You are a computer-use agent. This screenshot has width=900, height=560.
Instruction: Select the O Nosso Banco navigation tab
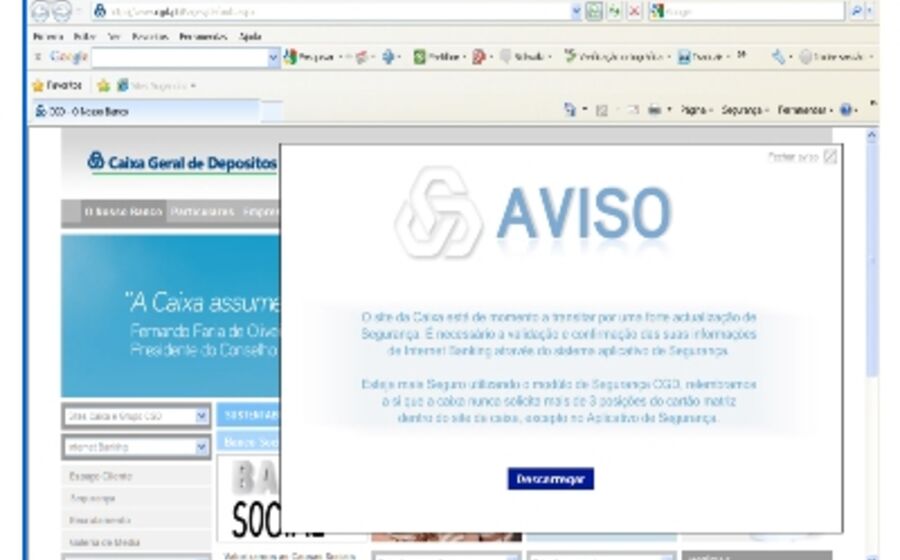(x=123, y=212)
